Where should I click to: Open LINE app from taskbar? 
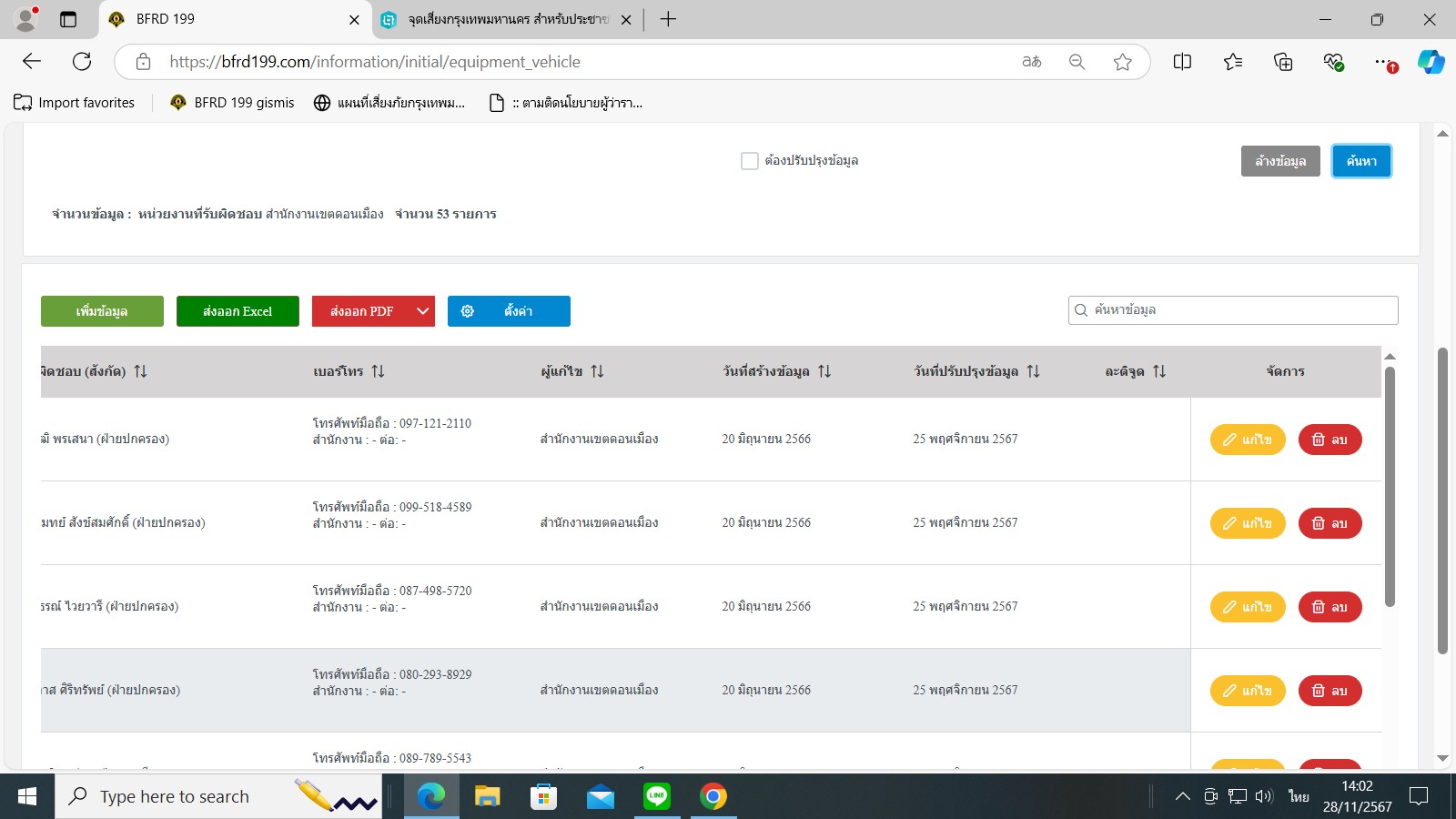click(656, 796)
